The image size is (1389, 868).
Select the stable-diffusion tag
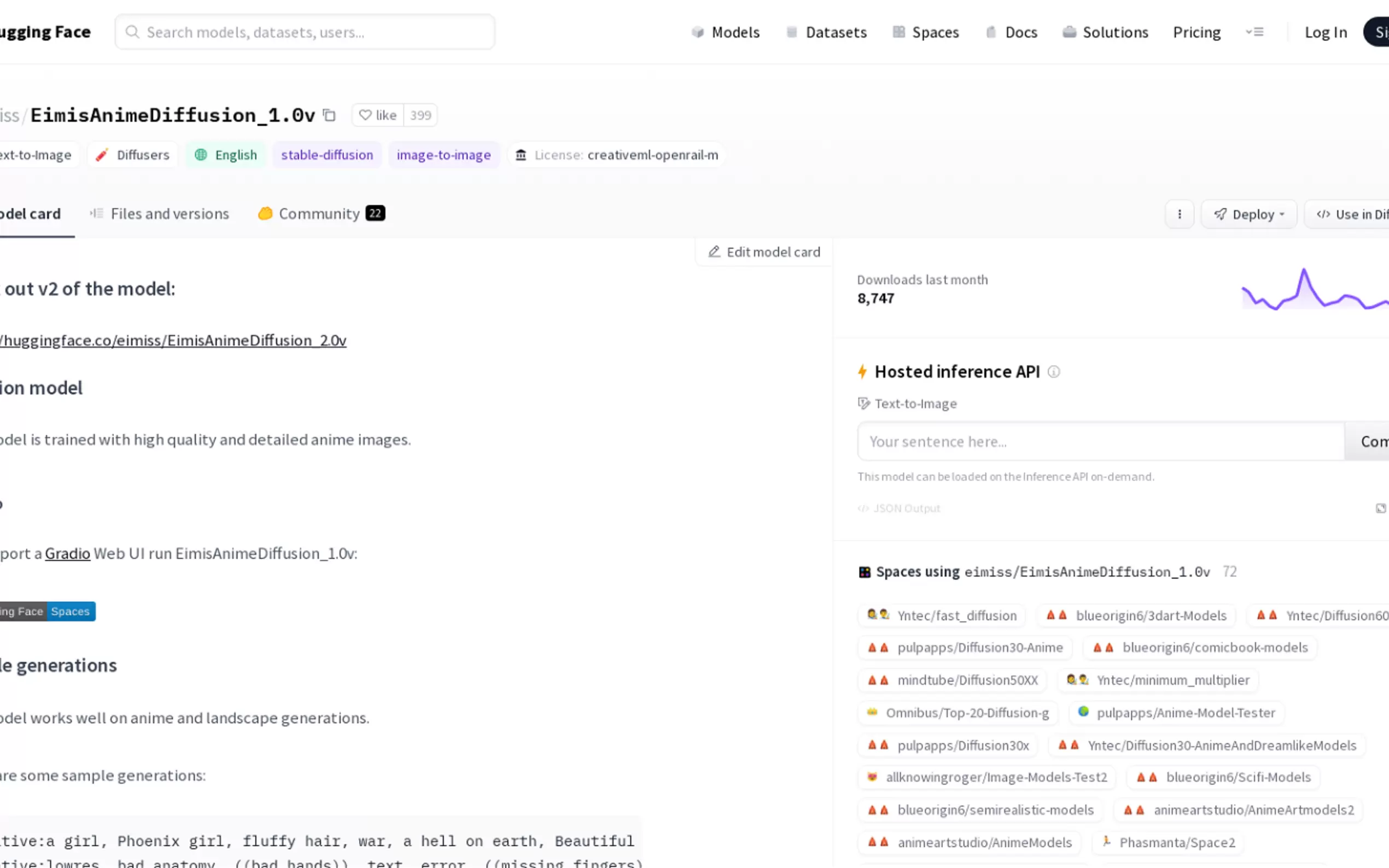[x=326, y=155]
